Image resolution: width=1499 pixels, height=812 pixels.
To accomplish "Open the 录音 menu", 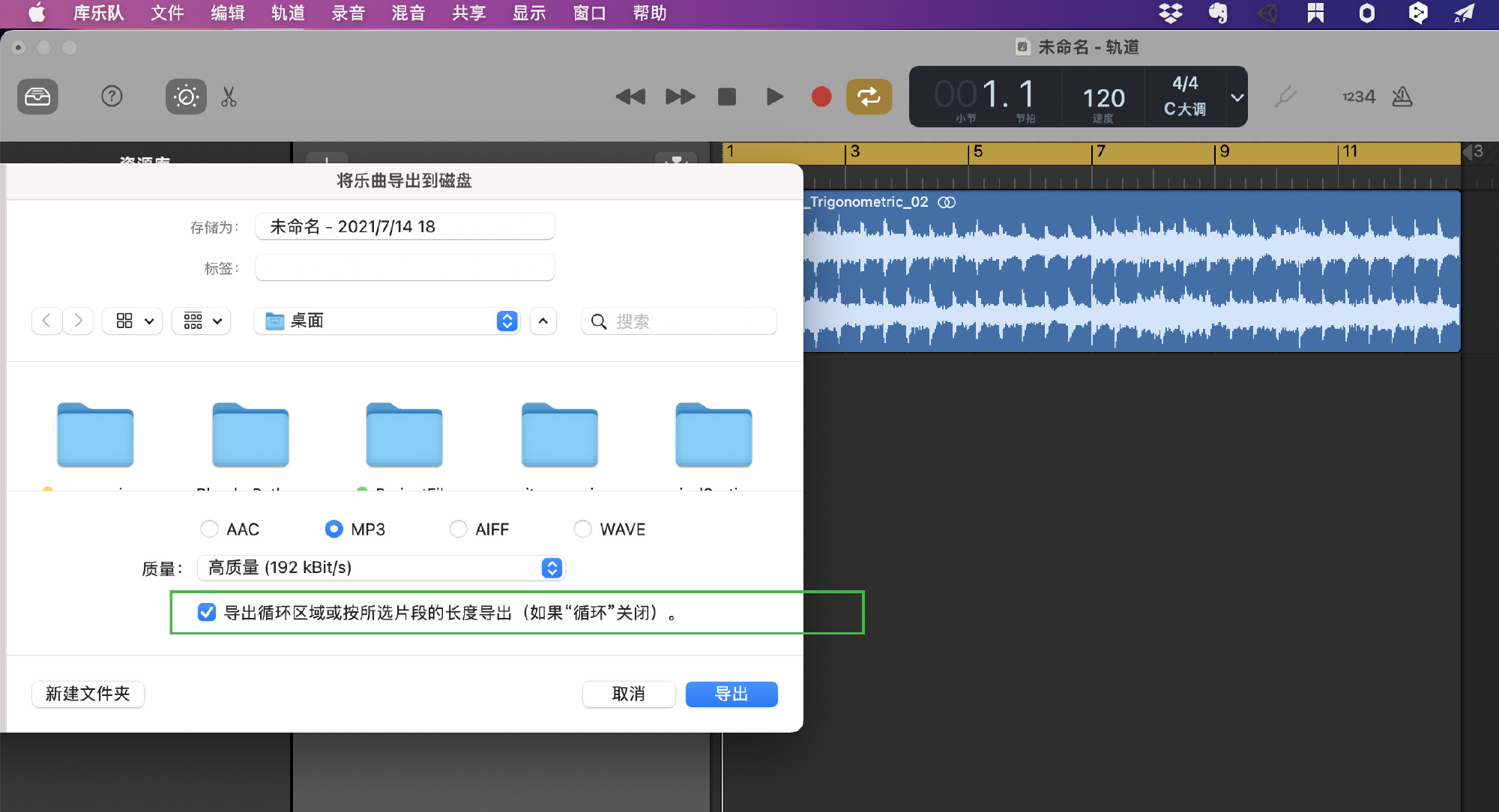I will pos(348,13).
